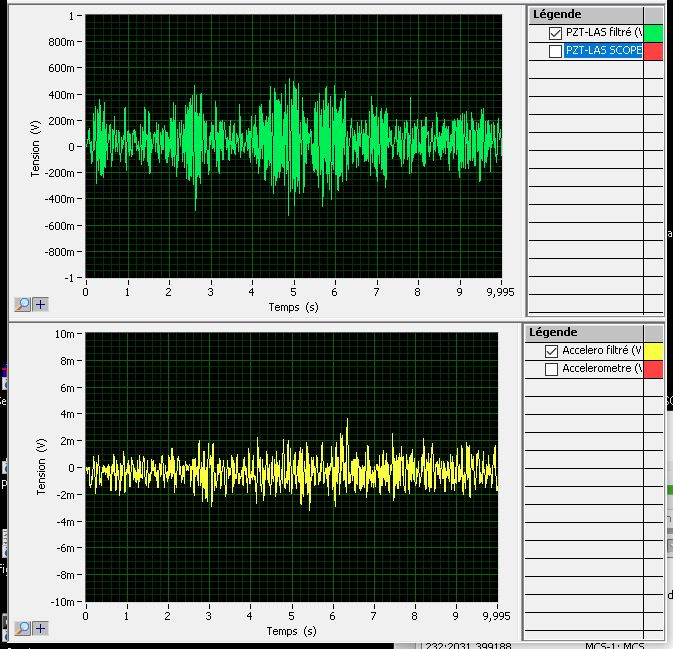The image size is (673, 649).
Task: Click the 9,995 end value on upper time axis
Action: click(498, 294)
